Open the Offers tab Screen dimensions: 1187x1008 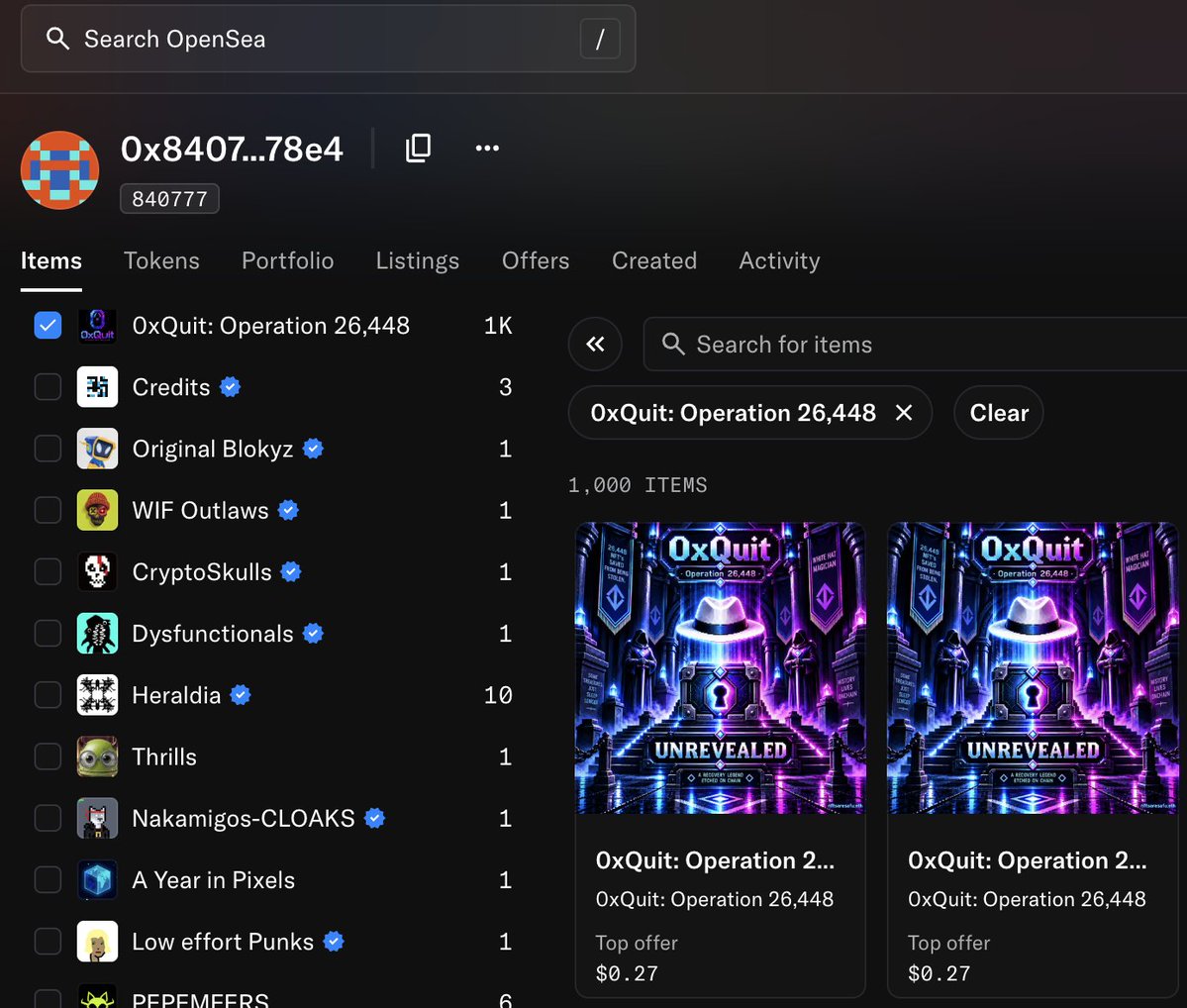point(536,260)
